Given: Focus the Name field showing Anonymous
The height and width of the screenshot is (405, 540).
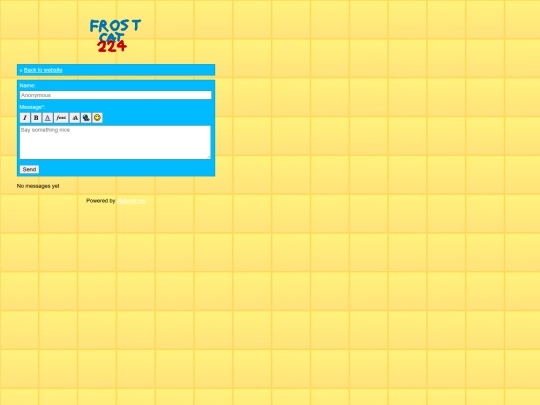Looking at the screenshot, I should point(115,95).
